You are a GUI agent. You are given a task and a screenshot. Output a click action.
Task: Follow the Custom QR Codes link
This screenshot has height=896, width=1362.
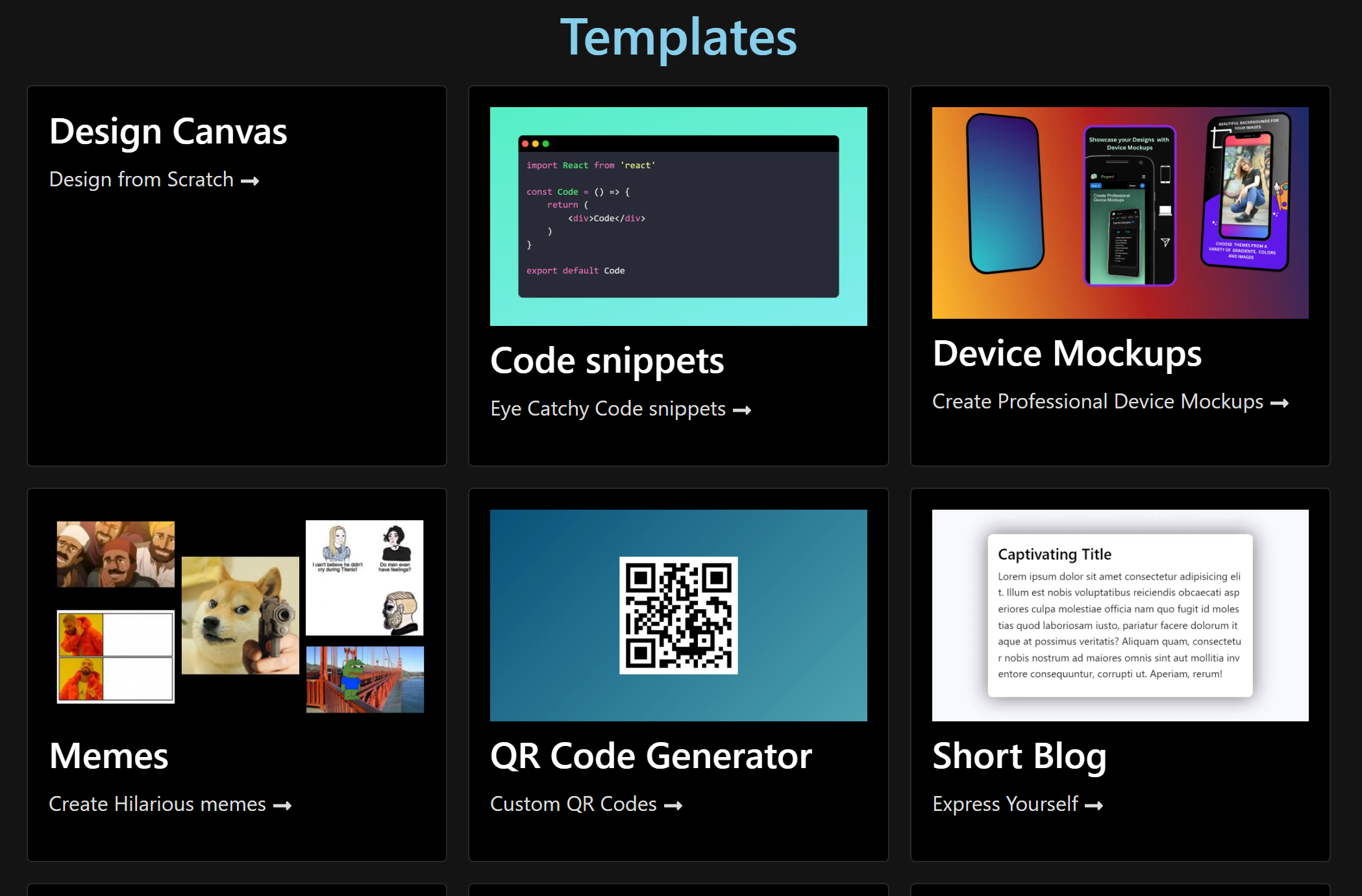tap(586, 804)
